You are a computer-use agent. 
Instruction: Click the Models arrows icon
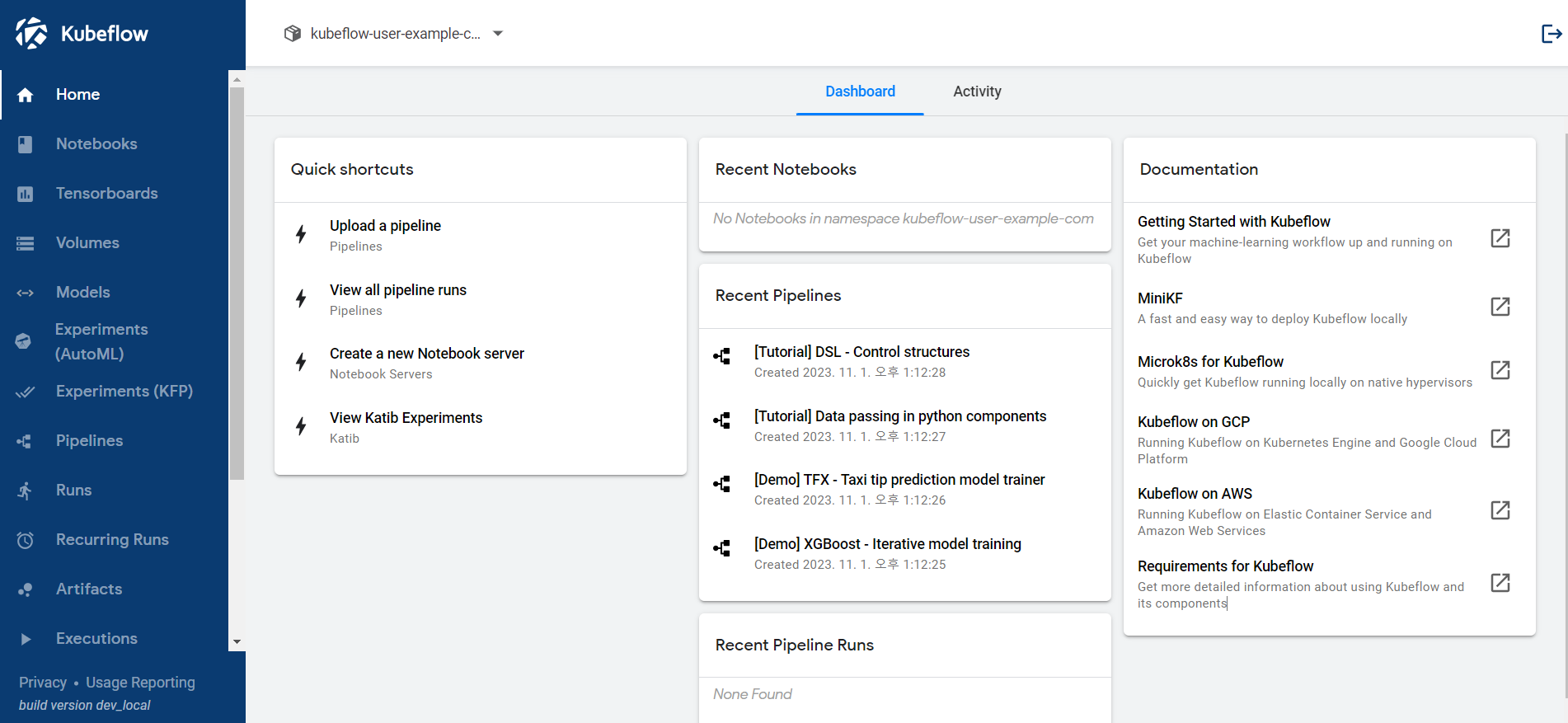click(26, 293)
